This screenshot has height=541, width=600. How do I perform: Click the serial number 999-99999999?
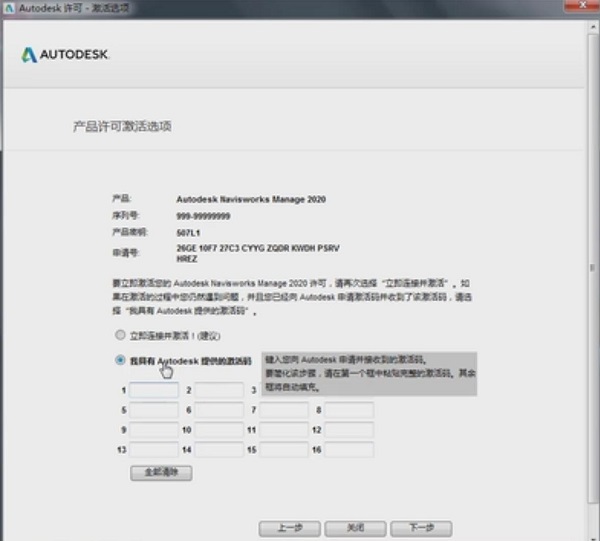[203, 216]
